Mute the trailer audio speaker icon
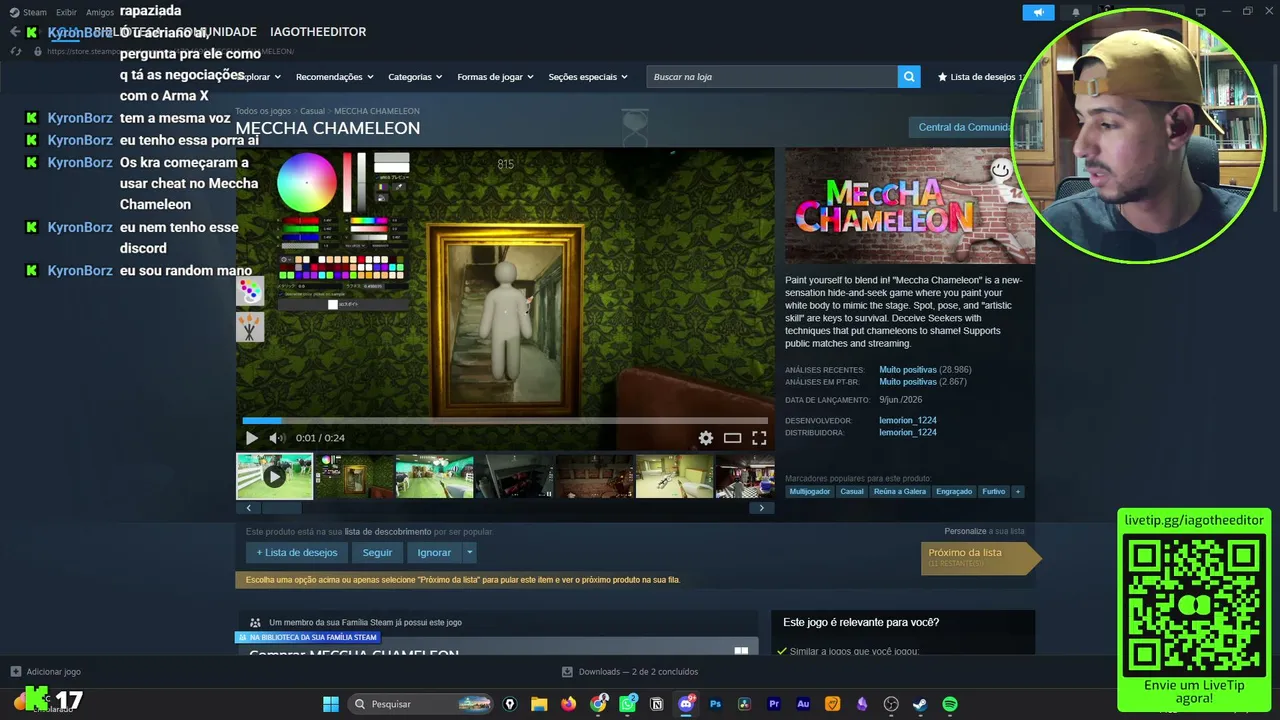Image resolution: width=1280 pixels, height=720 pixels. [277, 438]
